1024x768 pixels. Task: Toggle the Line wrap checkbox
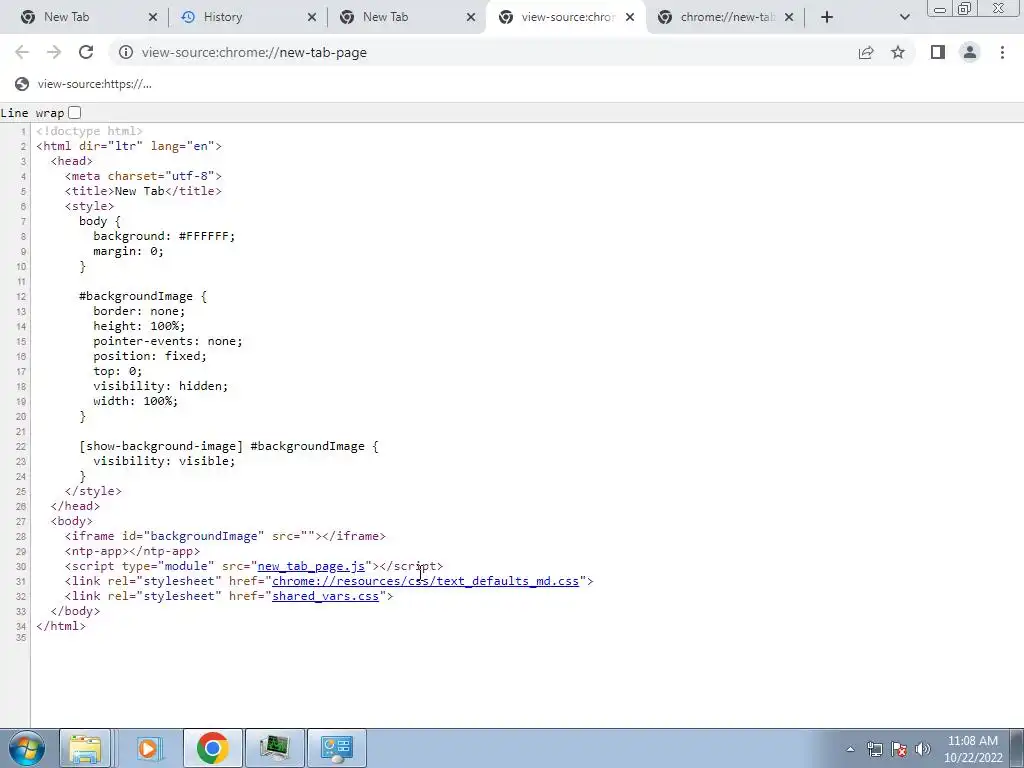[x=74, y=112]
